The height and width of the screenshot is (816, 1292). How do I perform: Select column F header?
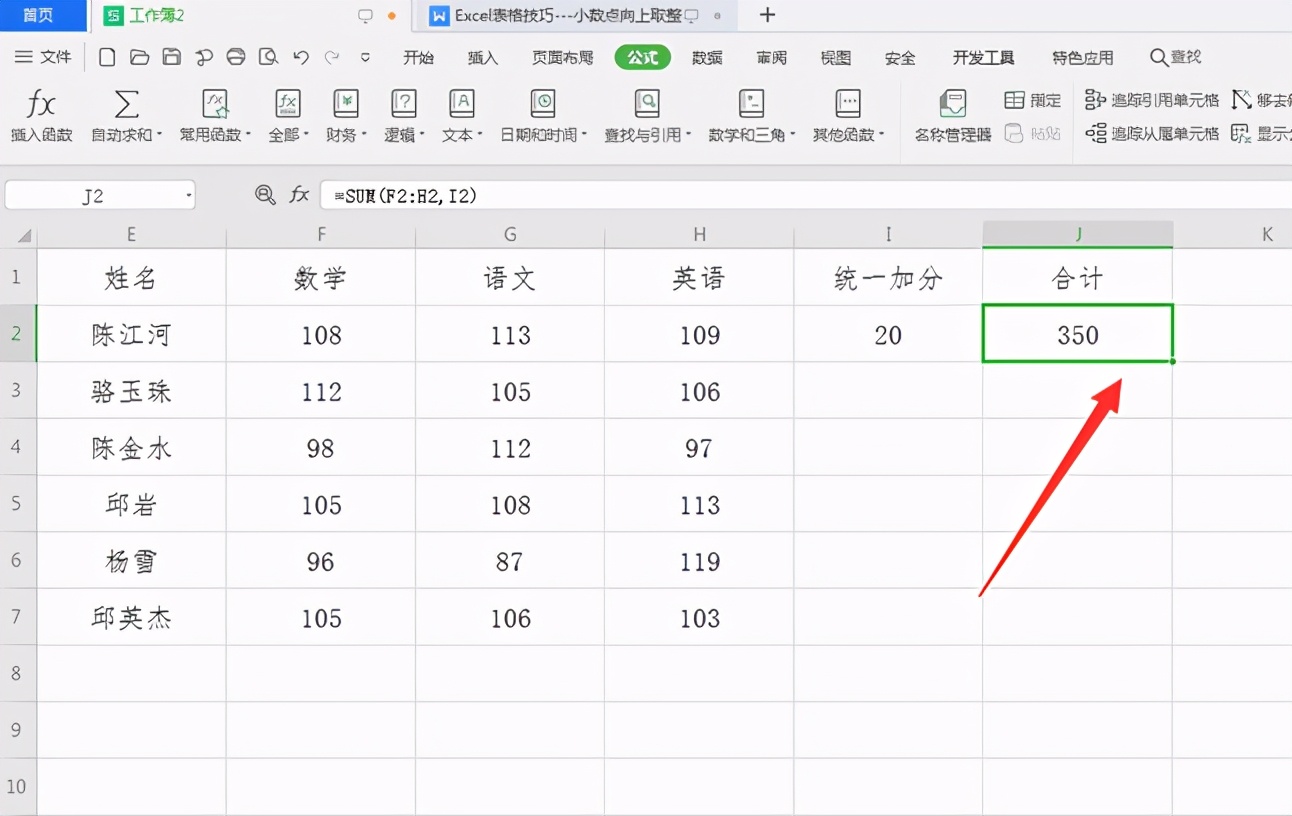pos(321,234)
